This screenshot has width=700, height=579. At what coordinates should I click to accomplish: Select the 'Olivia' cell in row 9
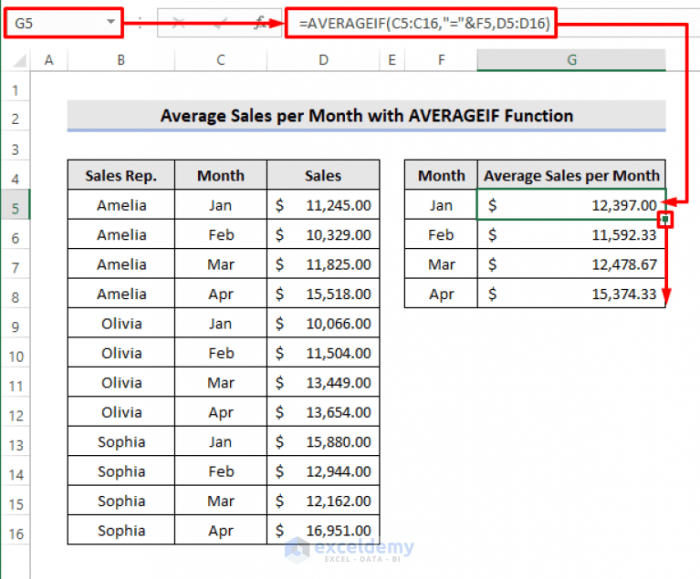point(121,323)
